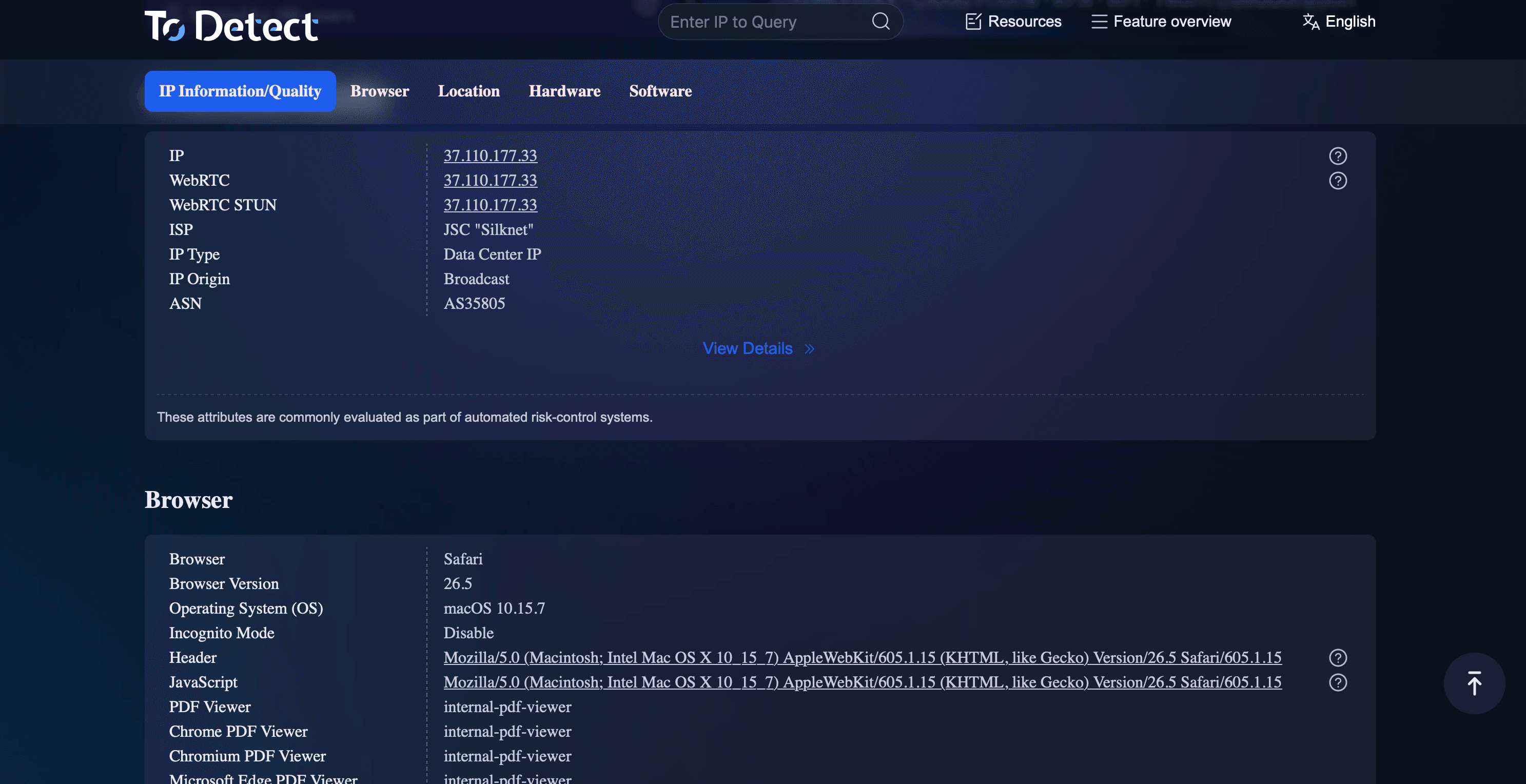The width and height of the screenshot is (1526, 784).
Task: Click the translate language icon
Action: pyautogui.click(x=1310, y=22)
